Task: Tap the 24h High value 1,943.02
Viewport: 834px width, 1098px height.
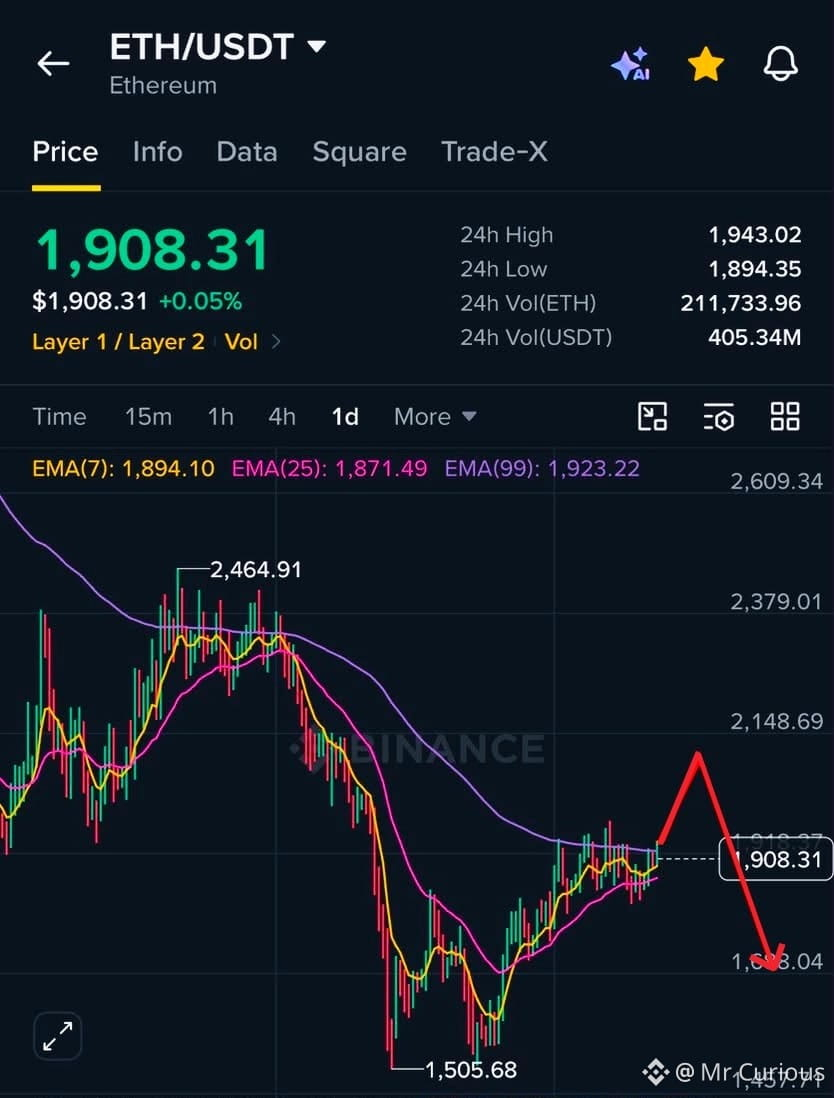Action: tap(755, 235)
